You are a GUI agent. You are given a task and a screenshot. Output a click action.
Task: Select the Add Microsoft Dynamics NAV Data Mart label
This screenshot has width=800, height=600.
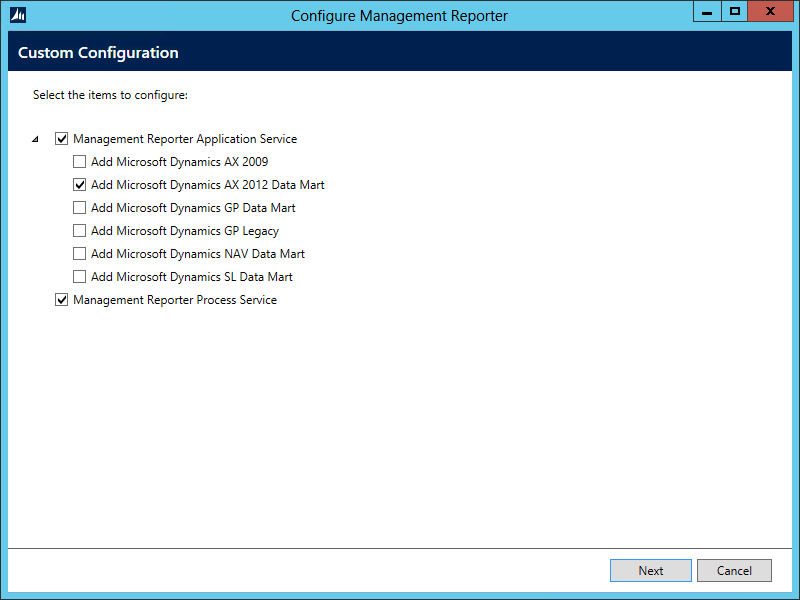coord(197,253)
